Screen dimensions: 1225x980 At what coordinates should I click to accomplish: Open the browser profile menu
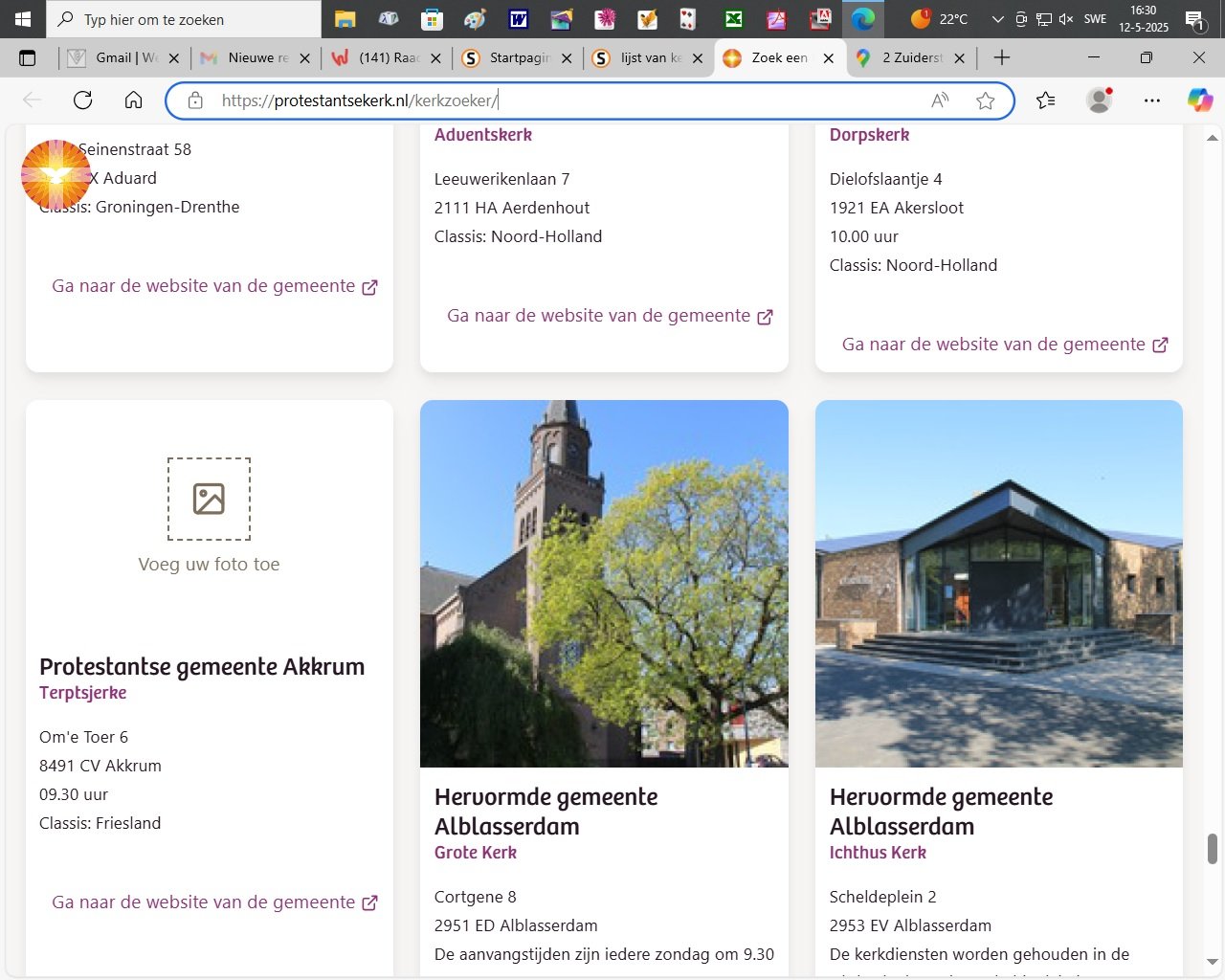(1100, 100)
